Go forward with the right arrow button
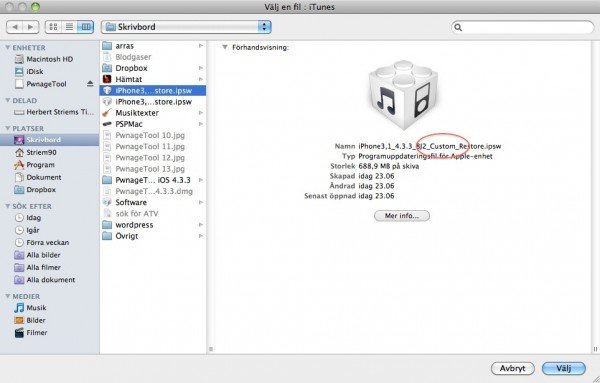The height and width of the screenshot is (383, 600). (x=31, y=27)
